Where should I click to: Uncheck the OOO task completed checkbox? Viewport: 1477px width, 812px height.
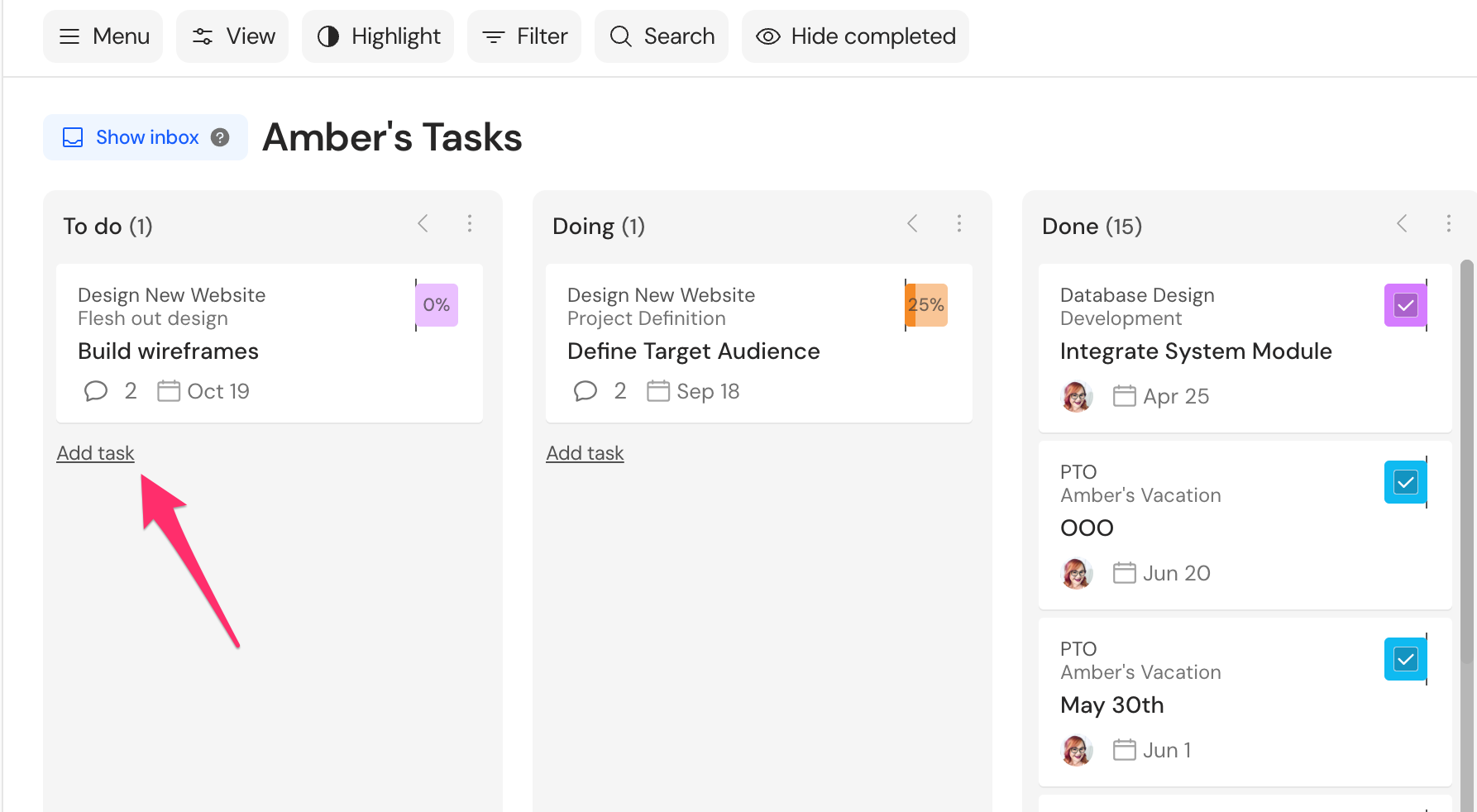tap(1406, 482)
